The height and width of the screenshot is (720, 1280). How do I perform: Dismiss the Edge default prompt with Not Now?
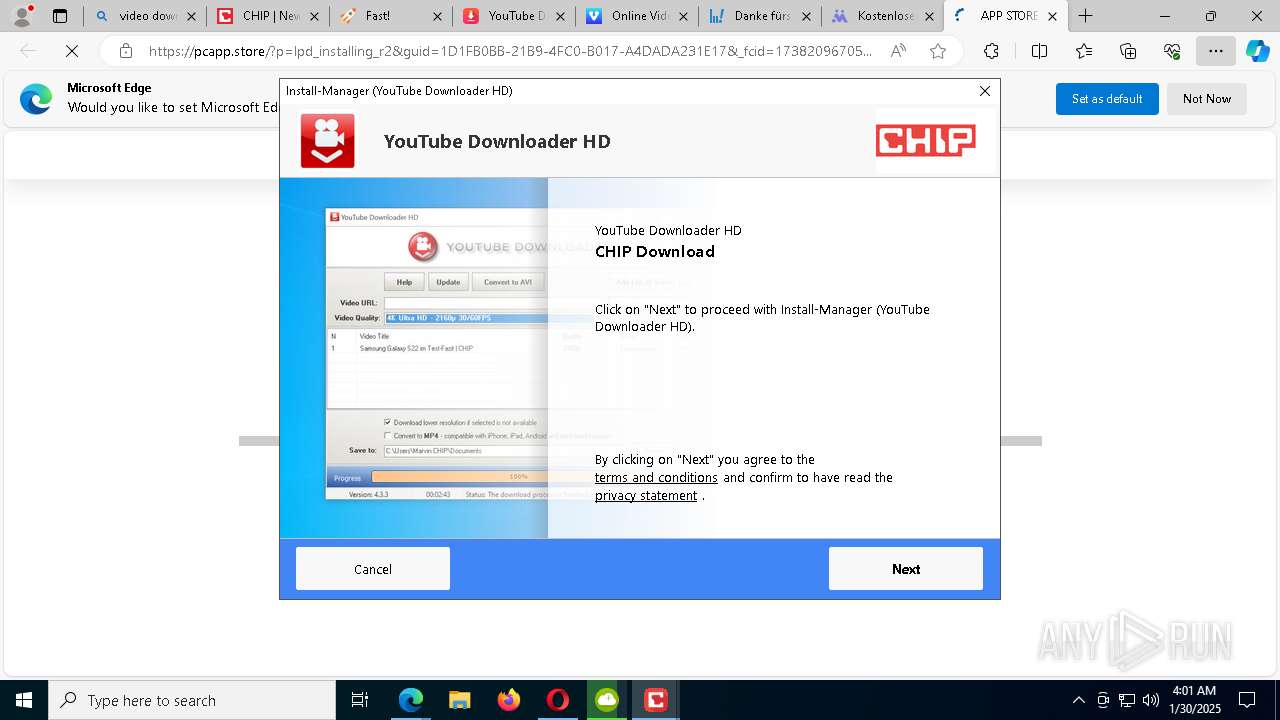pyautogui.click(x=1207, y=99)
